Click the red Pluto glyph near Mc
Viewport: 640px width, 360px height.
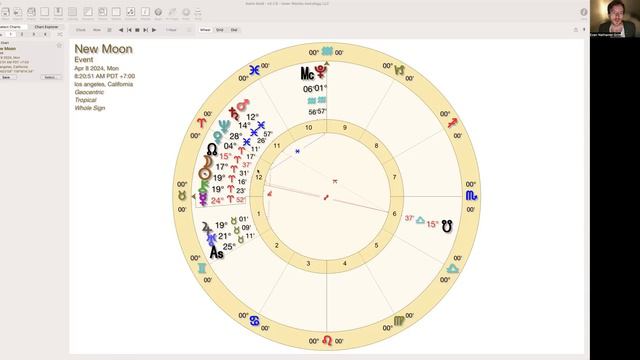click(x=321, y=72)
